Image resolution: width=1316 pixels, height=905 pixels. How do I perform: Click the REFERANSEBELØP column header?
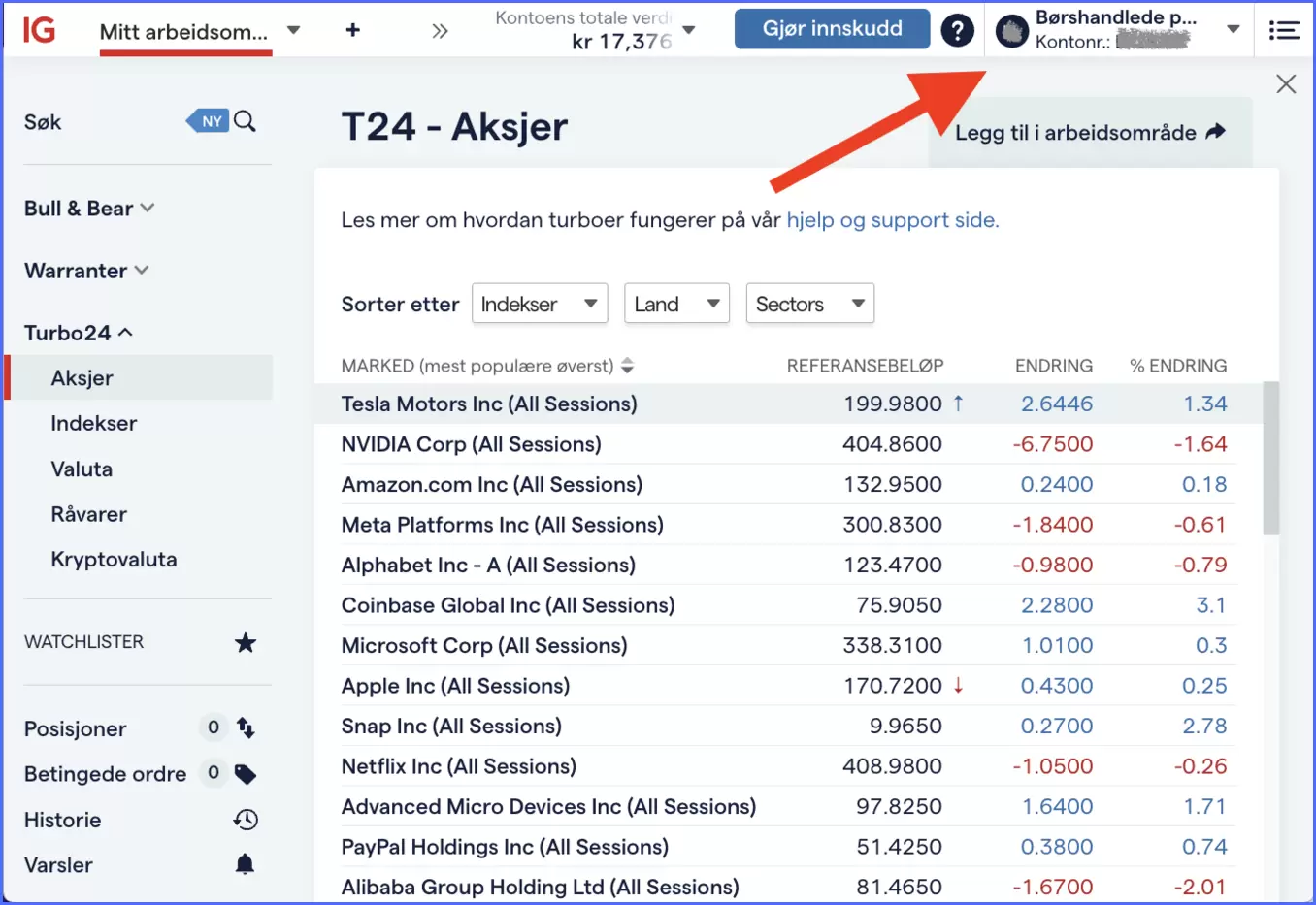click(865, 366)
